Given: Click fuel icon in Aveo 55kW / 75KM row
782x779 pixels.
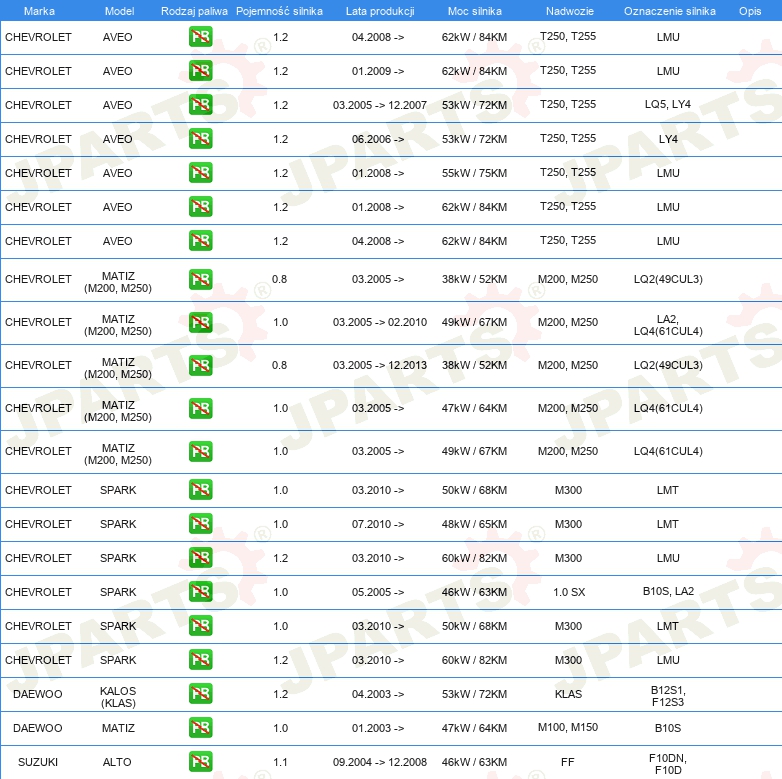Looking at the screenshot, I should coord(200,173).
